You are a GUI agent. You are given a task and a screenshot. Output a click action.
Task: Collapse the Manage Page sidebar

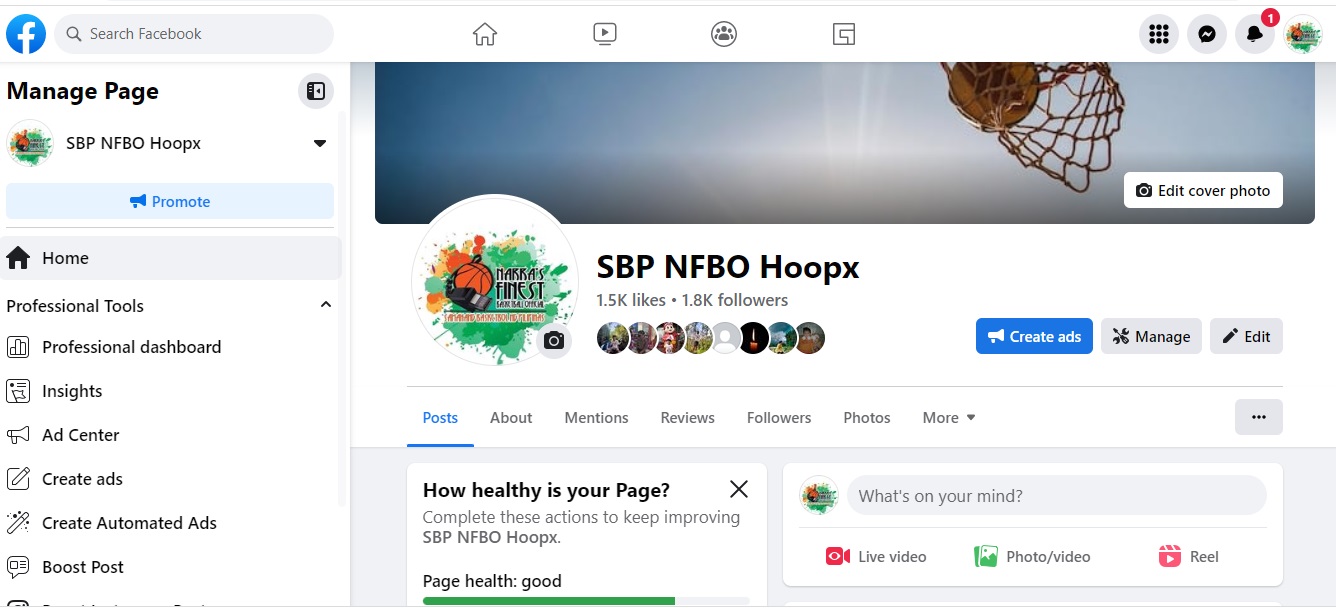pyautogui.click(x=316, y=91)
